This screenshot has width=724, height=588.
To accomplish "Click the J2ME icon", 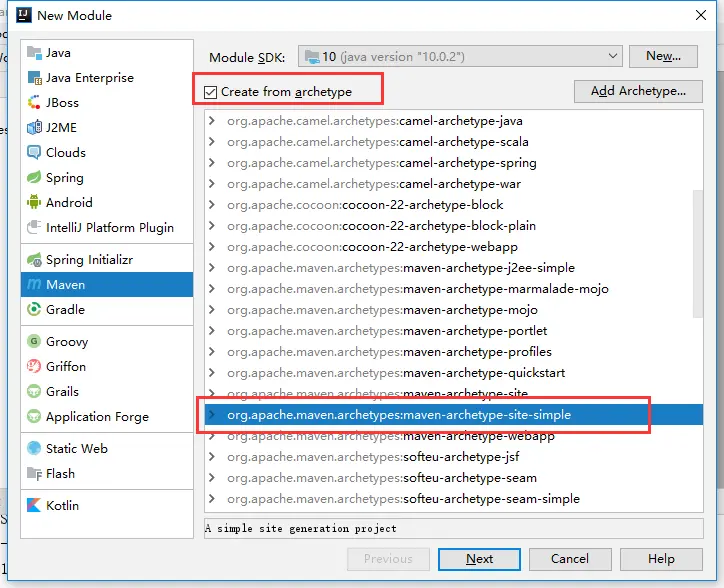I will (x=34, y=127).
